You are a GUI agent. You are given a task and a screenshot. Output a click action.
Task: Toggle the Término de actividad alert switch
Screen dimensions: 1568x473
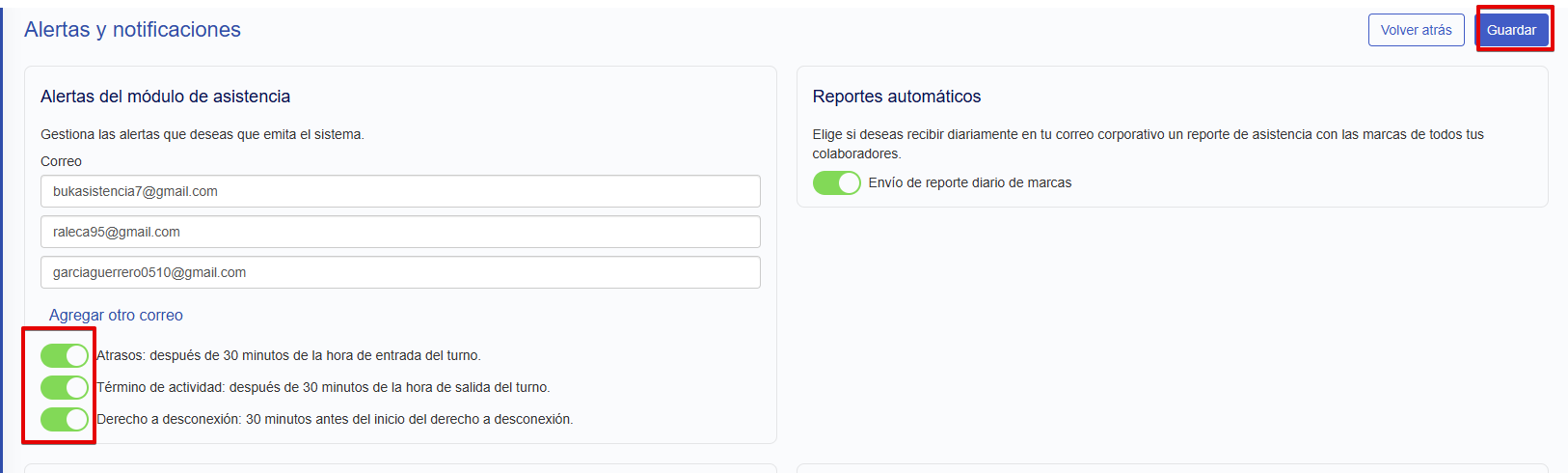click(65, 388)
